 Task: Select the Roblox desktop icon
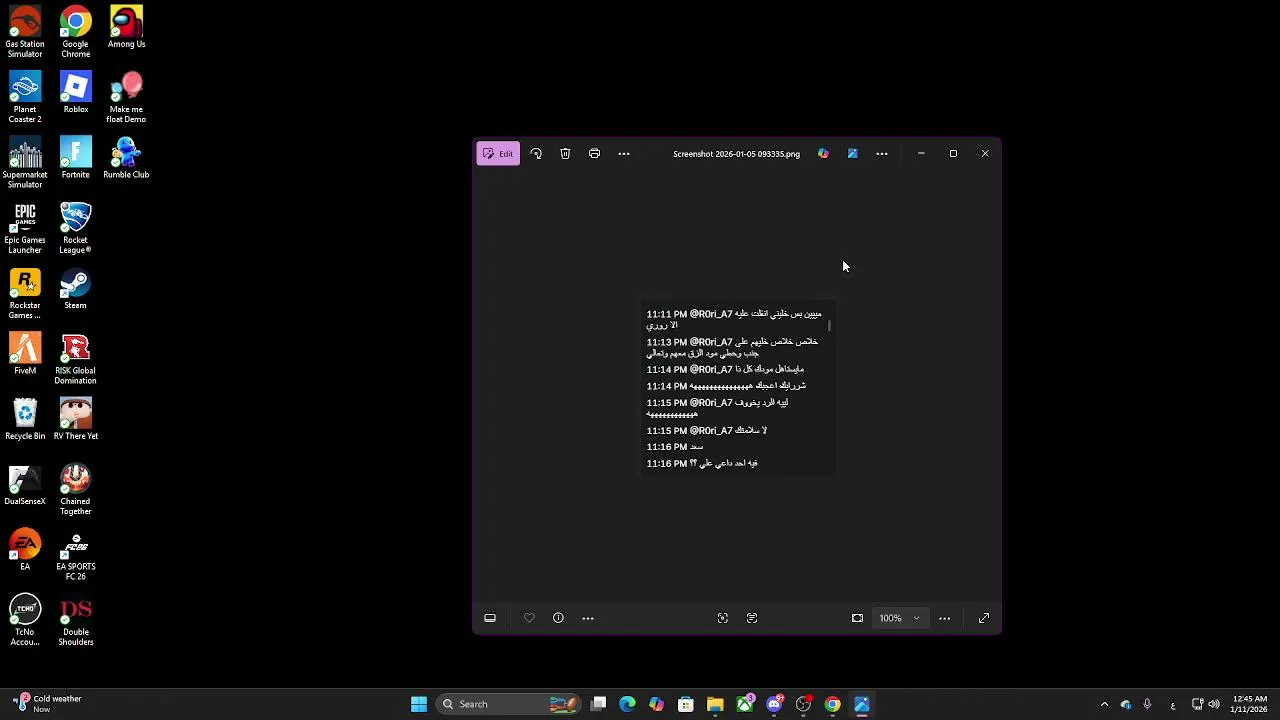75,93
